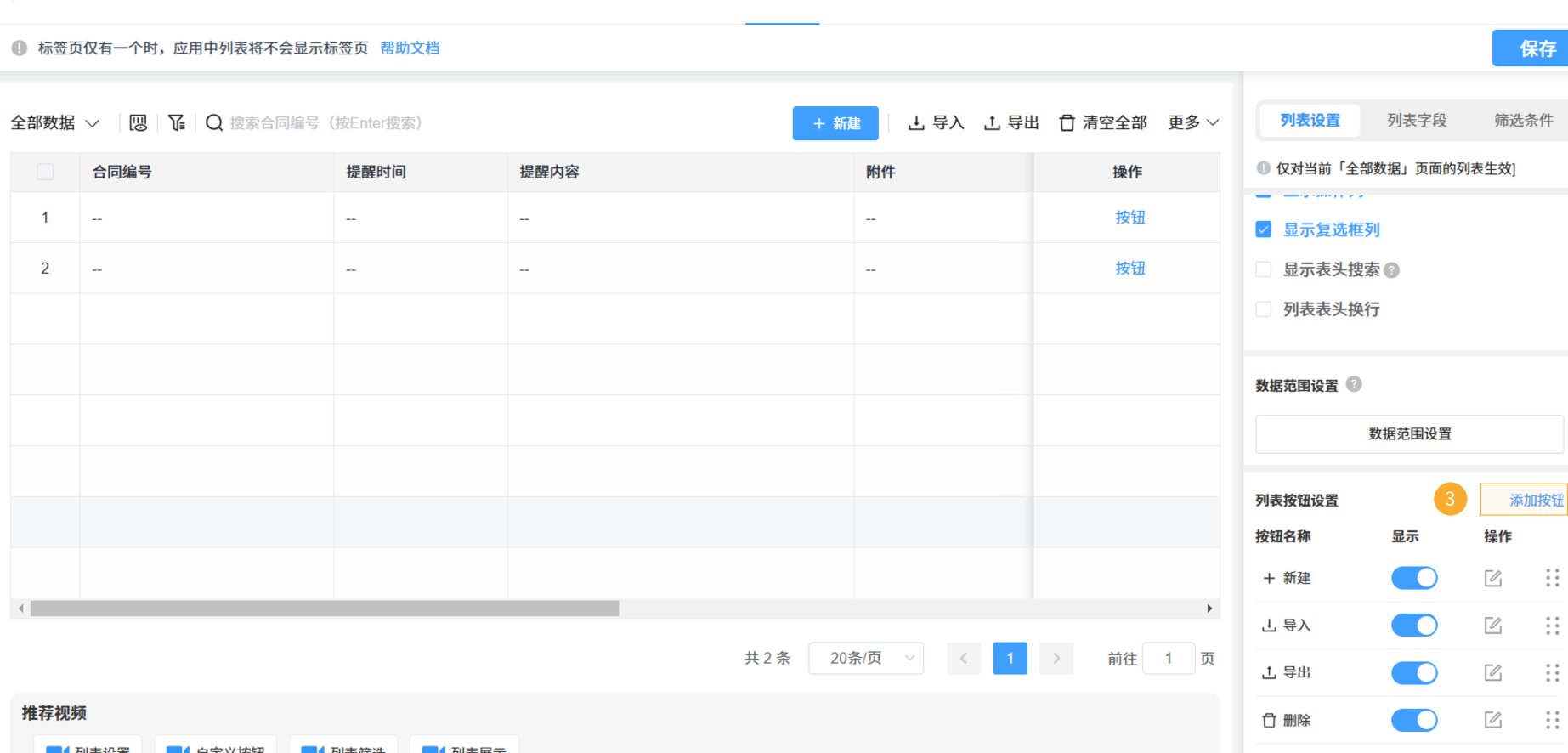Screen dimensions: 1568x753
Task: Edit the 导入 button settings
Action: 1493,626
